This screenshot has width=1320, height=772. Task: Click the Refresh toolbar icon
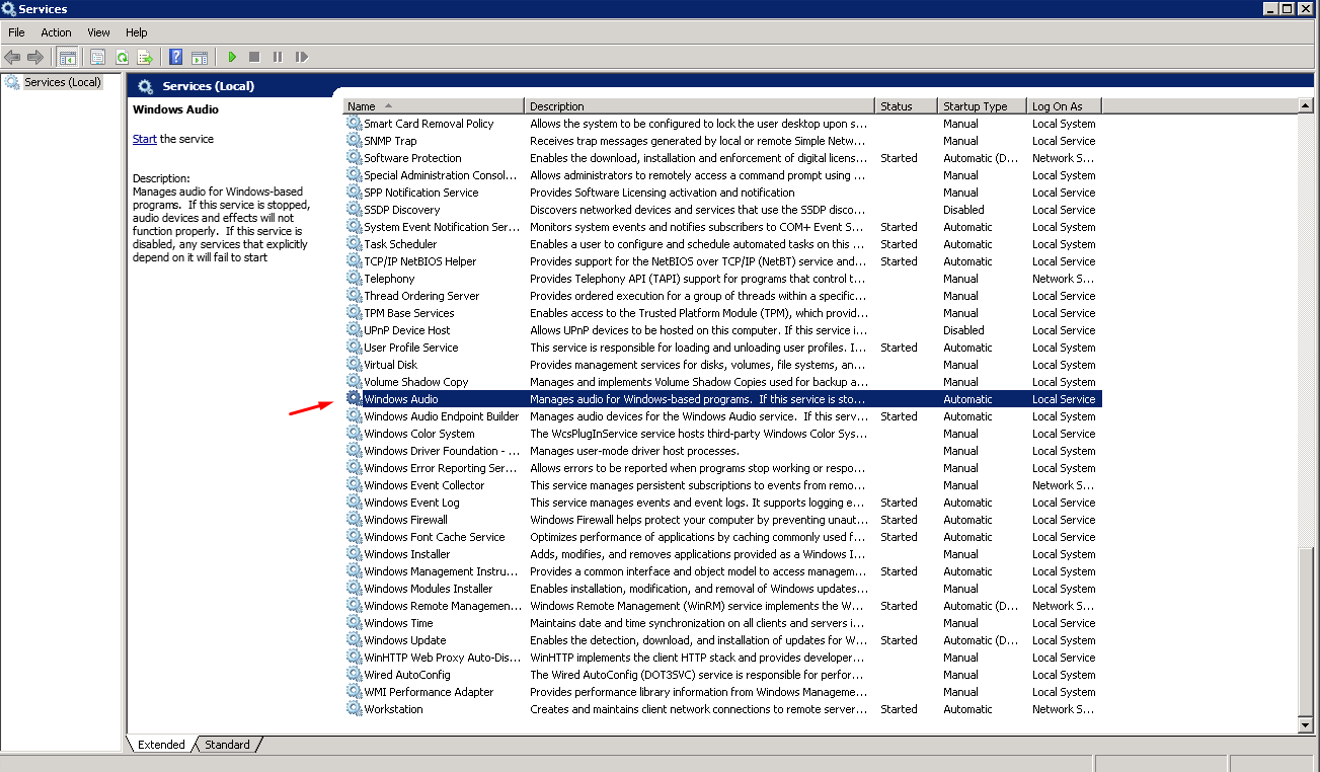tap(121, 57)
